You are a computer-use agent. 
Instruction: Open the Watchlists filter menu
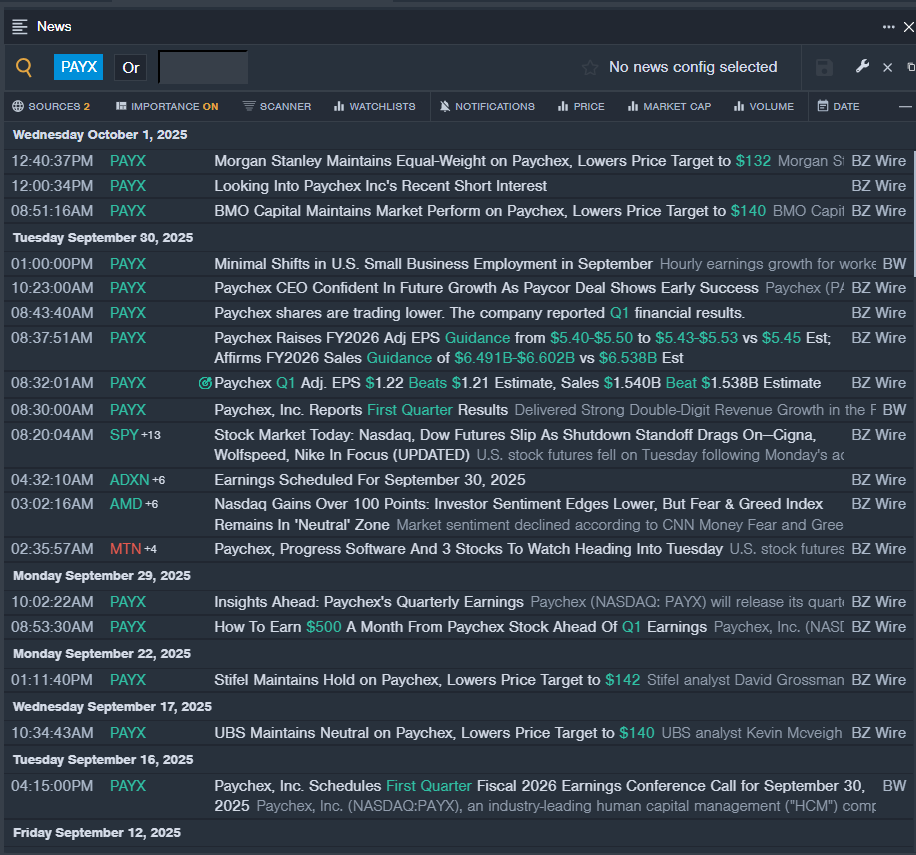coord(374,106)
